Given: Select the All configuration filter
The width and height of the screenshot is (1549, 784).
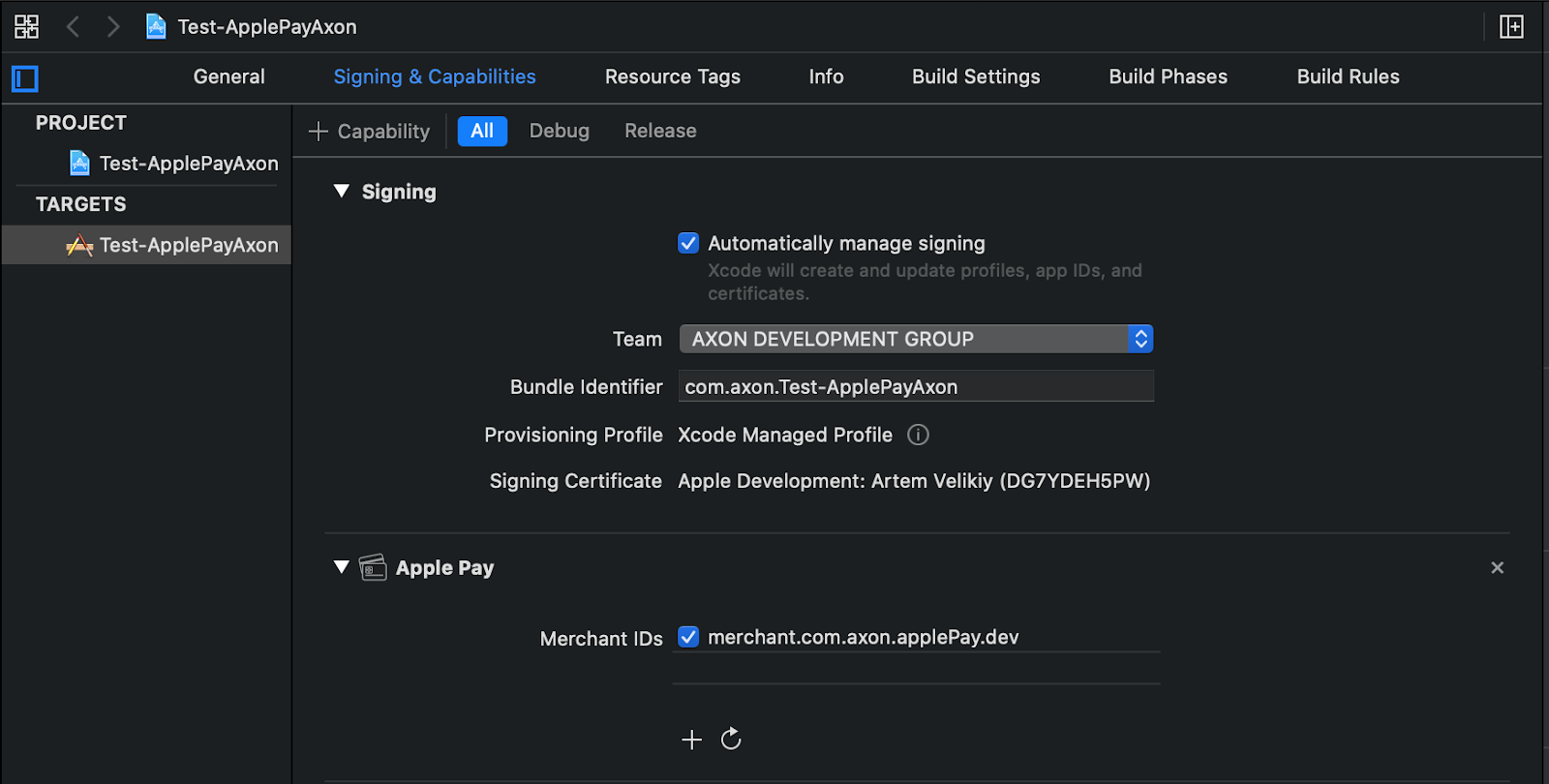Looking at the screenshot, I should pos(482,131).
